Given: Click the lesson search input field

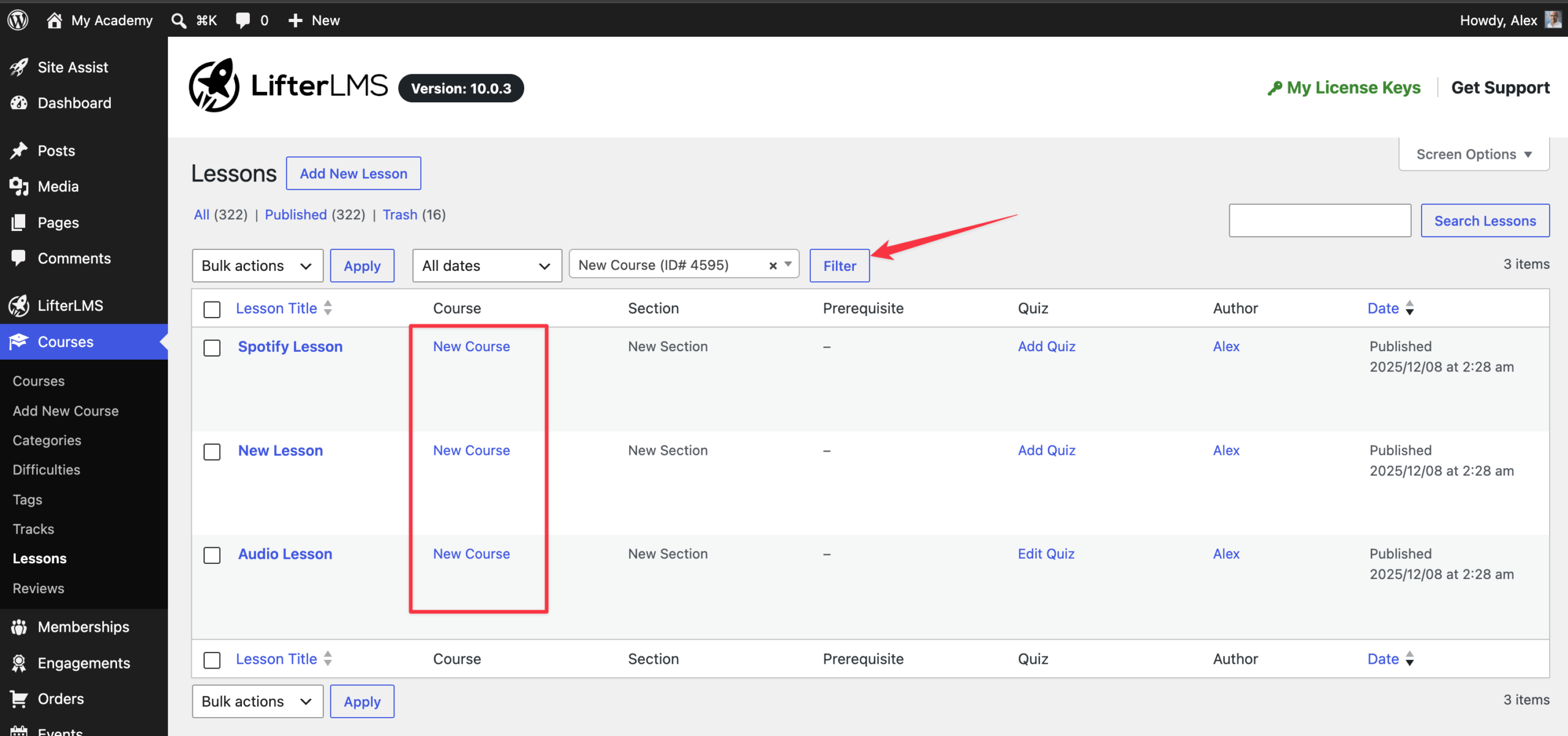Looking at the screenshot, I should 1320,221.
